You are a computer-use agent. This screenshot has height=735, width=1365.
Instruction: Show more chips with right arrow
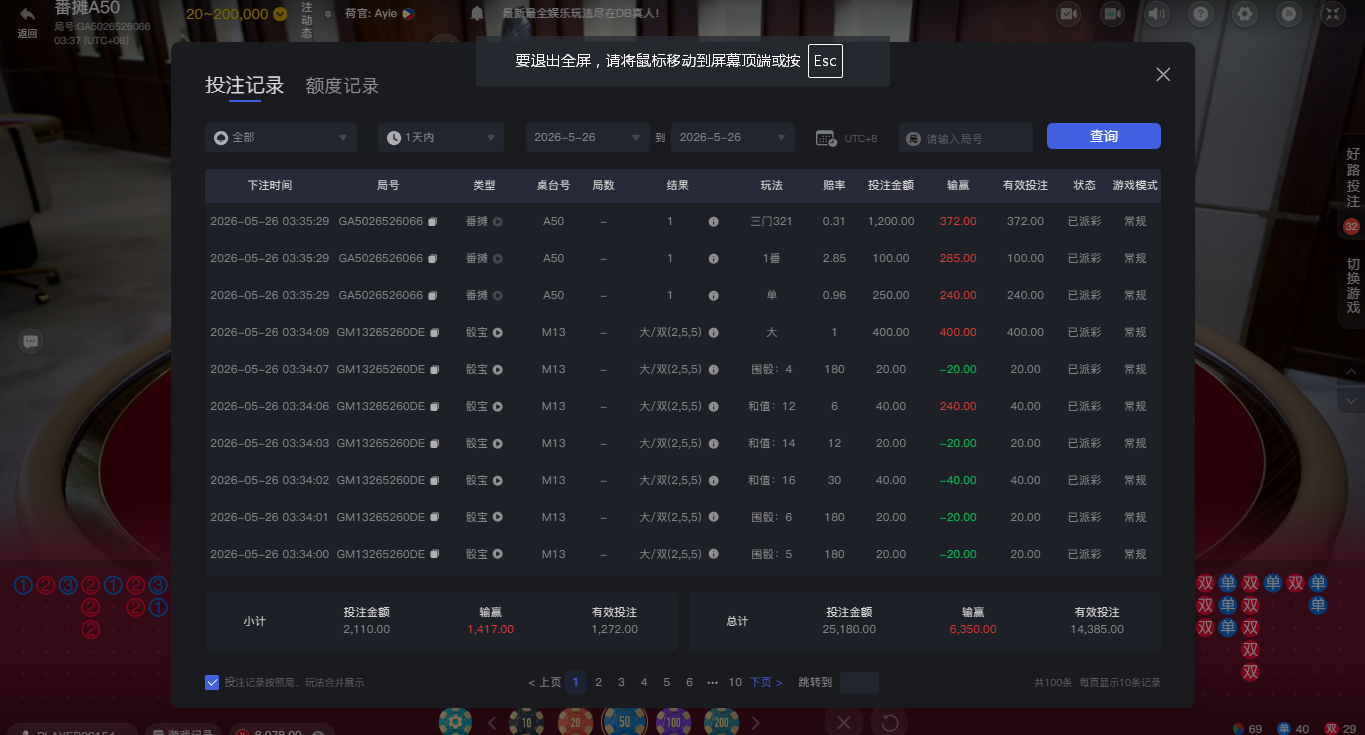(x=756, y=723)
